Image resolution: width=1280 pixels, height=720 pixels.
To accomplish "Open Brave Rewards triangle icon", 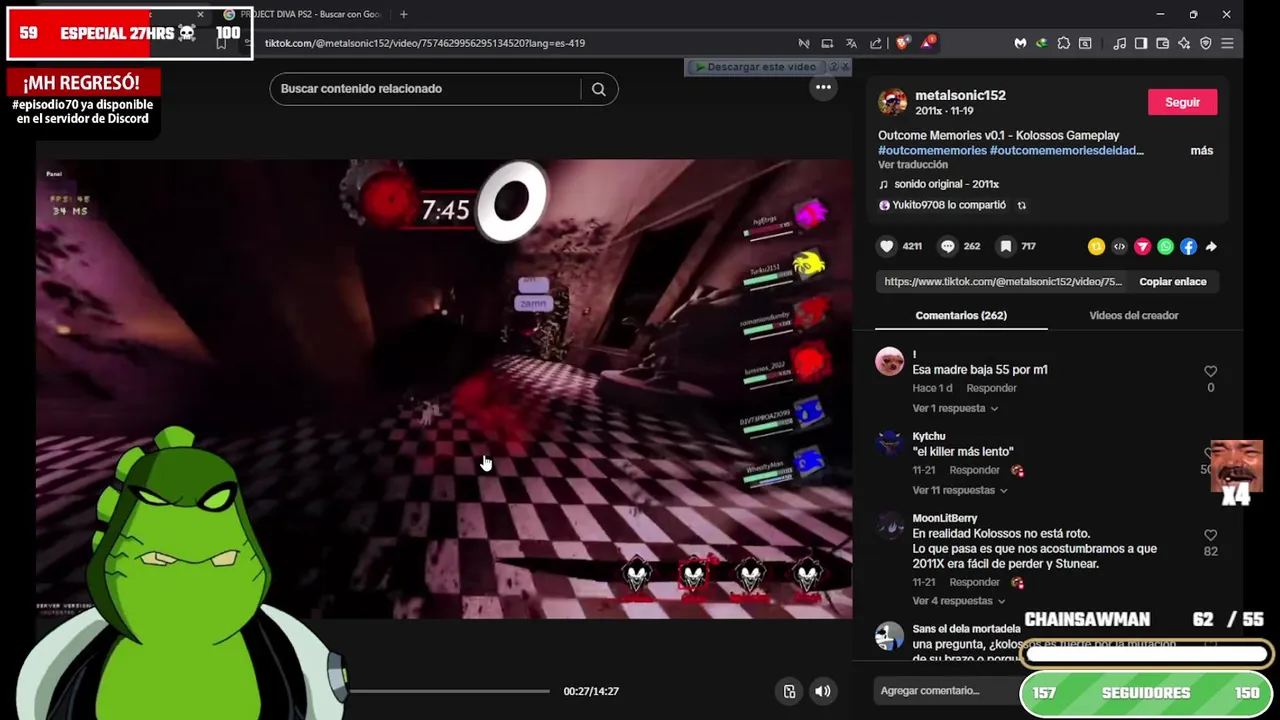I will [928, 43].
